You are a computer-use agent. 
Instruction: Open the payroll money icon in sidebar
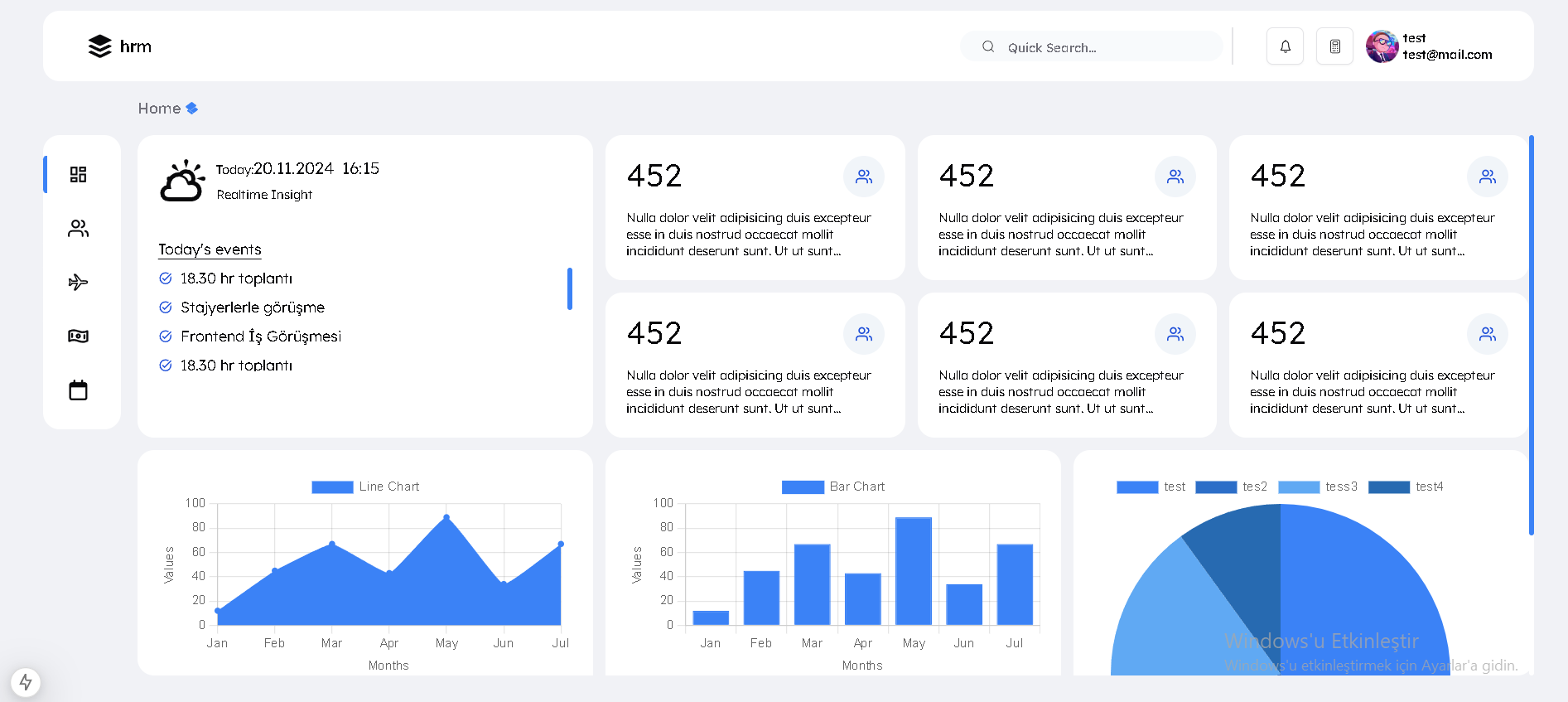click(x=79, y=336)
